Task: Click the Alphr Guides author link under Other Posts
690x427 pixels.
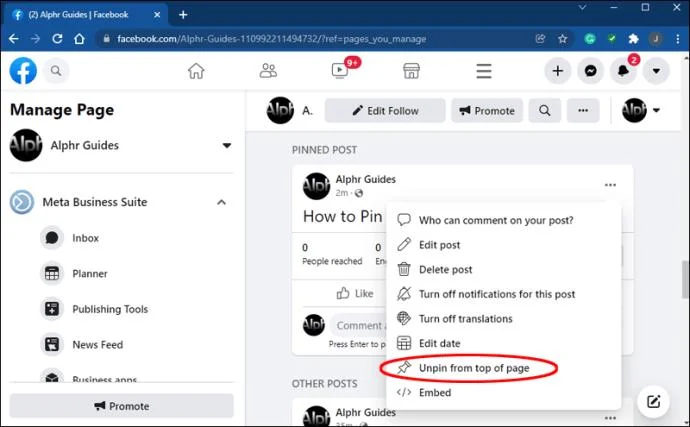Action: click(365, 412)
